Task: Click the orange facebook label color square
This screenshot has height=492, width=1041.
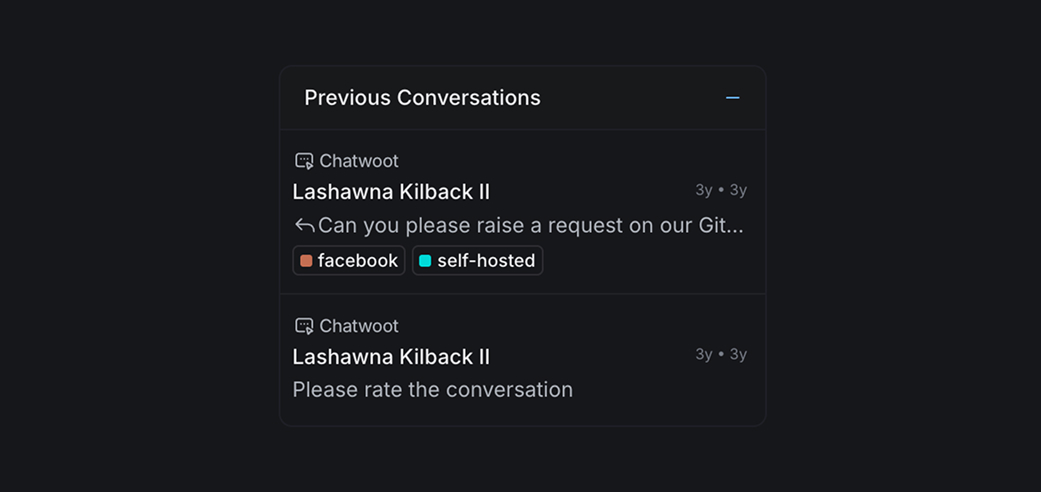Action: (306, 261)
